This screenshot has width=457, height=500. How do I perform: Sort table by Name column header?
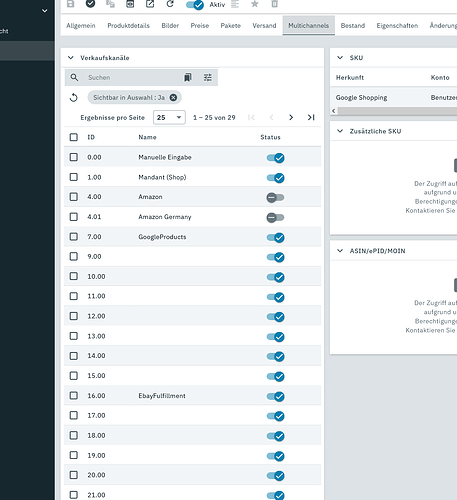[x=147, y=137]
